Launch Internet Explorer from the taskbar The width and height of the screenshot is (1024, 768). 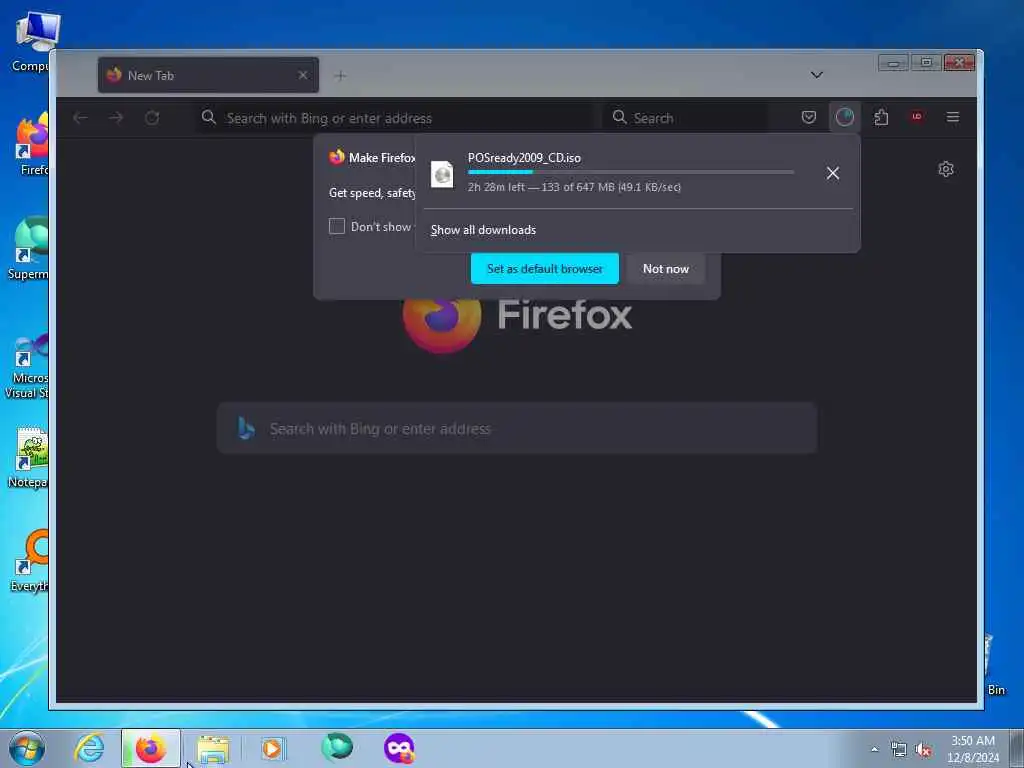pyautogui.click(x=89, y=748)
